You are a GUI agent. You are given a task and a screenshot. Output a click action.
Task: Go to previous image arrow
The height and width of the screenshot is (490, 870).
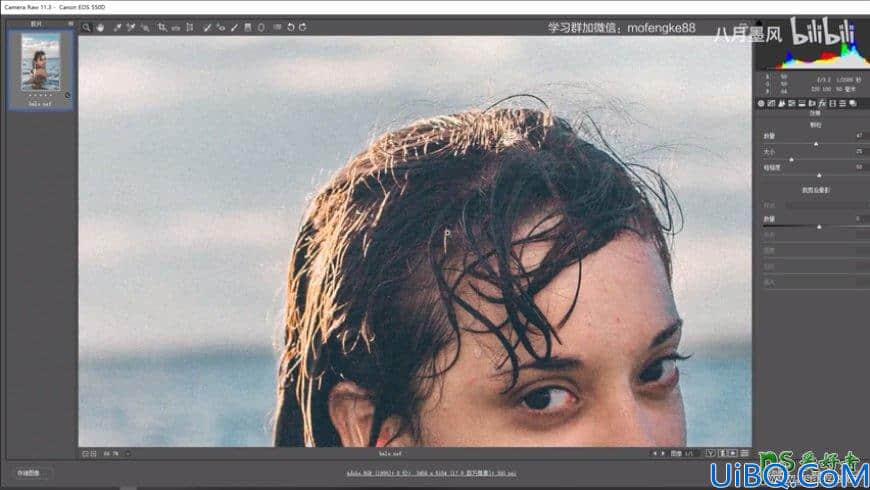655,453
